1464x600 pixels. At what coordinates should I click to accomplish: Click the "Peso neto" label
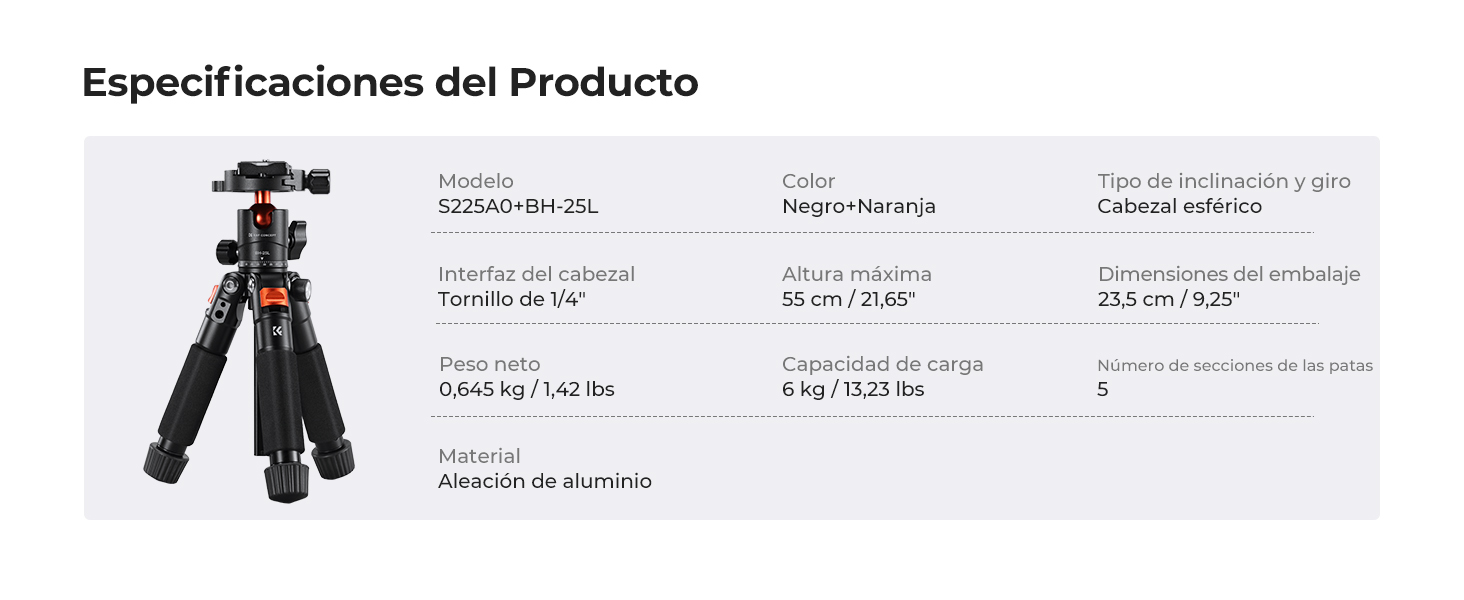(x=489, y=364)
